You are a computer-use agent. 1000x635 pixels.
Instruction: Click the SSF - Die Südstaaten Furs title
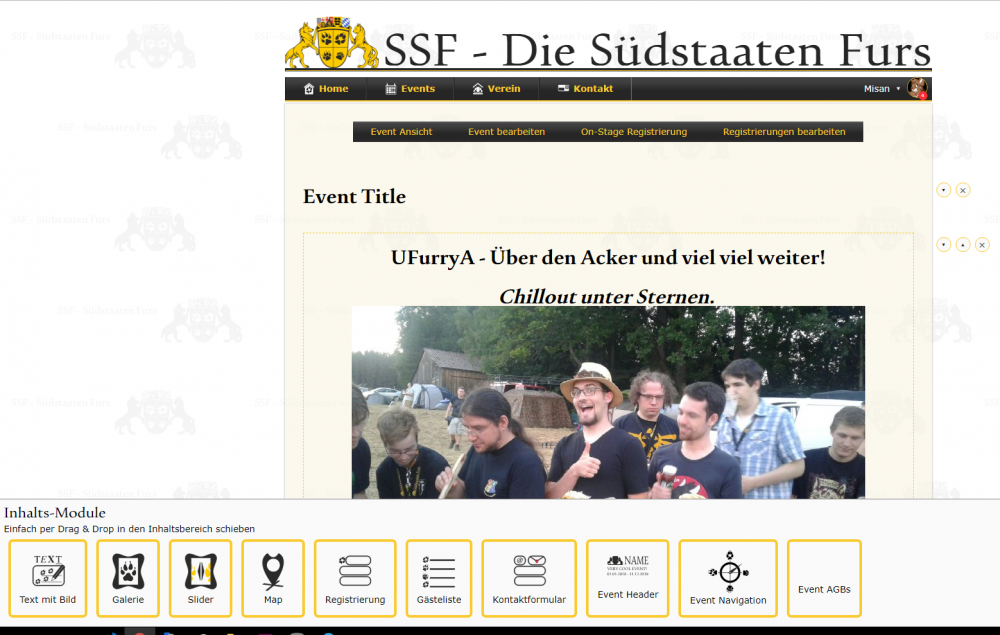tap(657, 50)
